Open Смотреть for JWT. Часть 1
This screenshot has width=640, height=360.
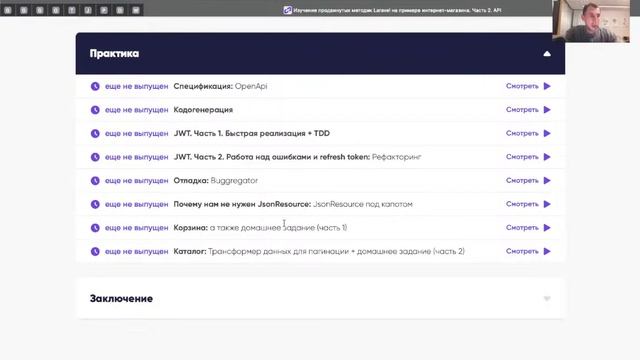tap(522, 133)
